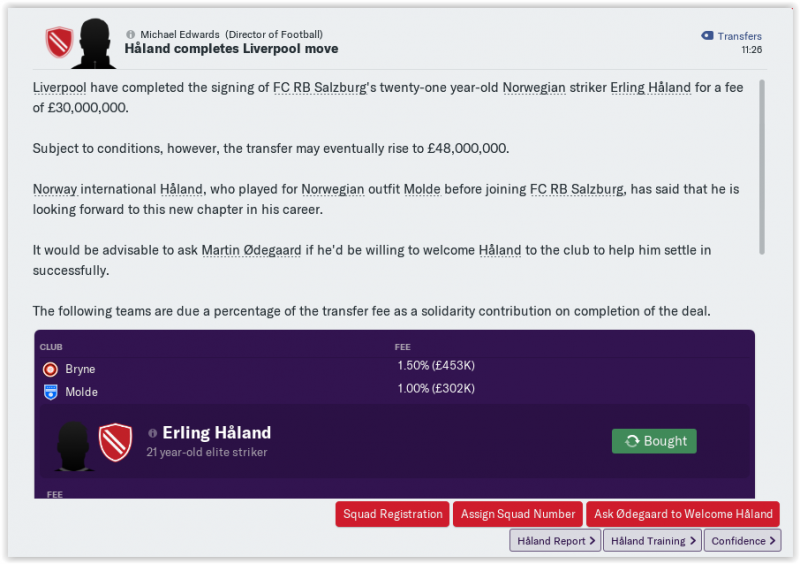Open the Martin Ødegaard player link

(251, 249)
